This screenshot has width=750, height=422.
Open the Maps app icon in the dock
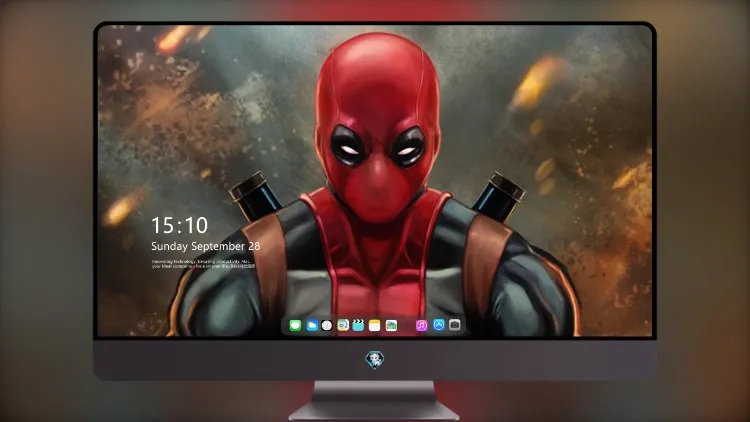click(x=343, y=325)
